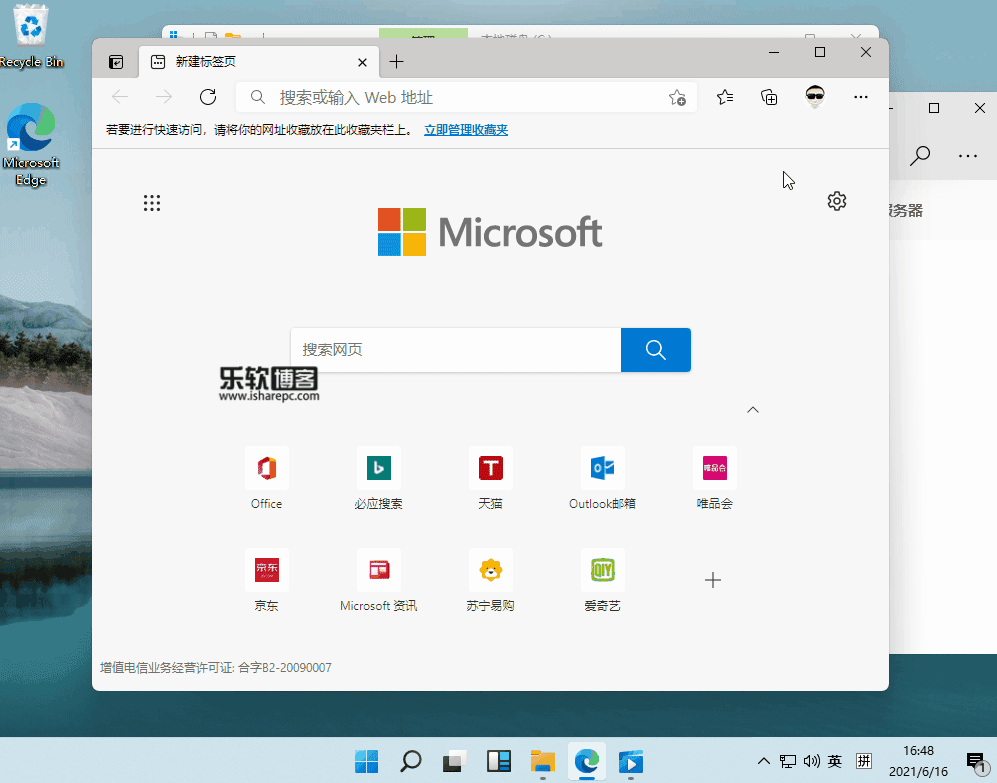The image size is (997, 783).
Task: Collapse the quick links section
Action: tap(752, 409)
